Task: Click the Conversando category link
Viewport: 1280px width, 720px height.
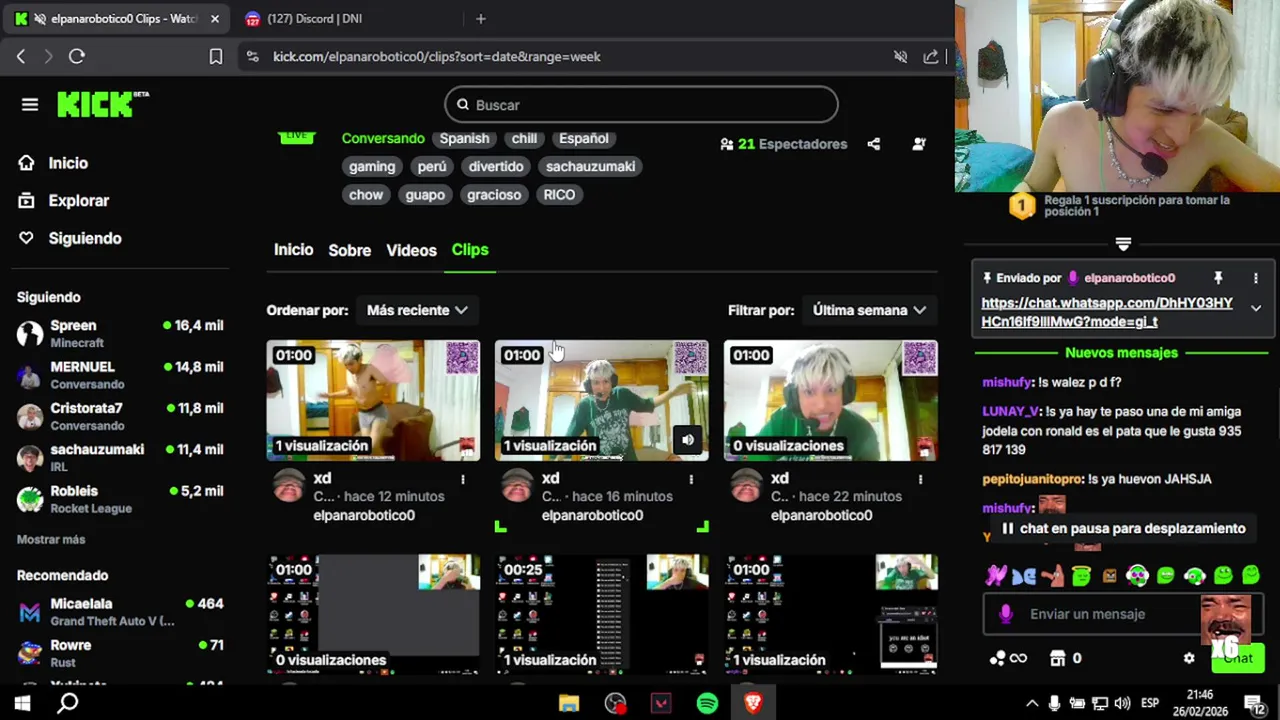Action: 383,139
